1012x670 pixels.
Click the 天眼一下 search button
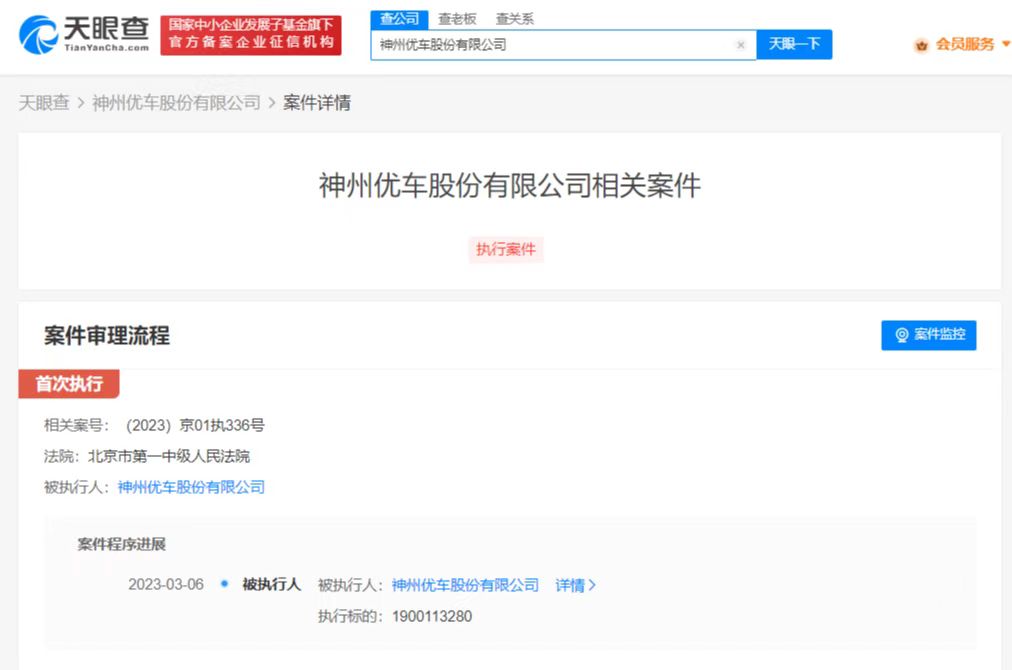tap(794, 45)
